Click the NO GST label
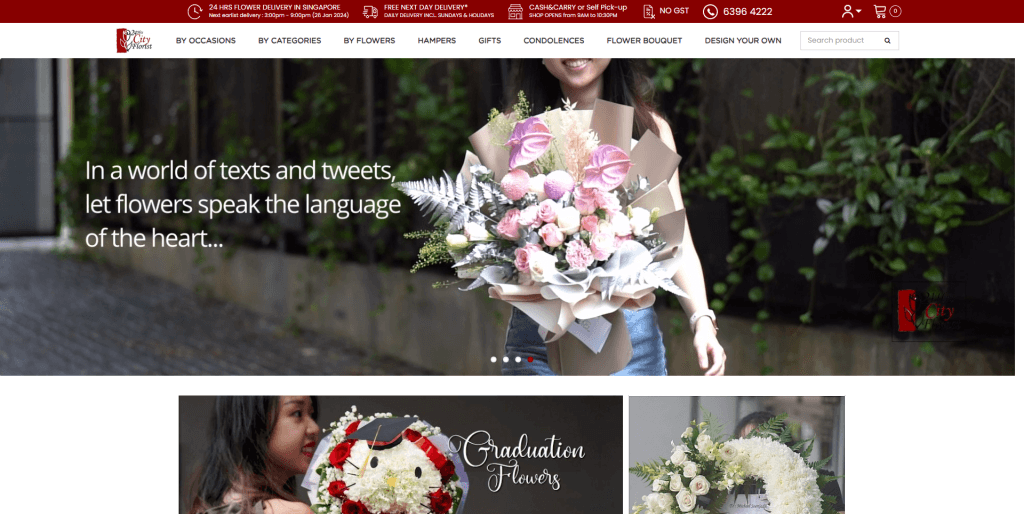Image resolution: width=1024 pixels, height=514 pixels. 674,10
